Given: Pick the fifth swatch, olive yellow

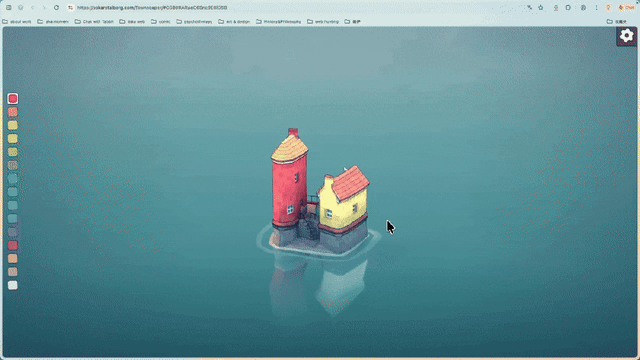Looking at the screenshot, I should (13, 152).
